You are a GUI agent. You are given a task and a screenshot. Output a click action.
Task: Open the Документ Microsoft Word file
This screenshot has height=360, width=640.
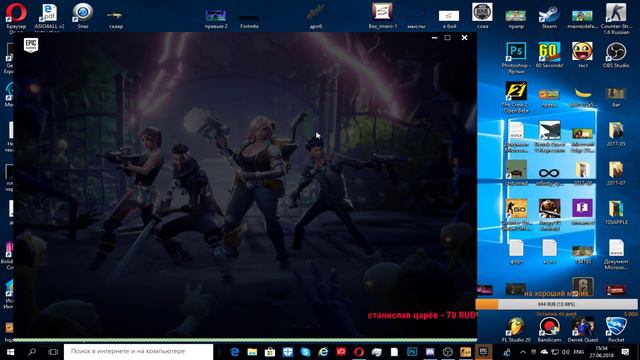coord(616,254)
